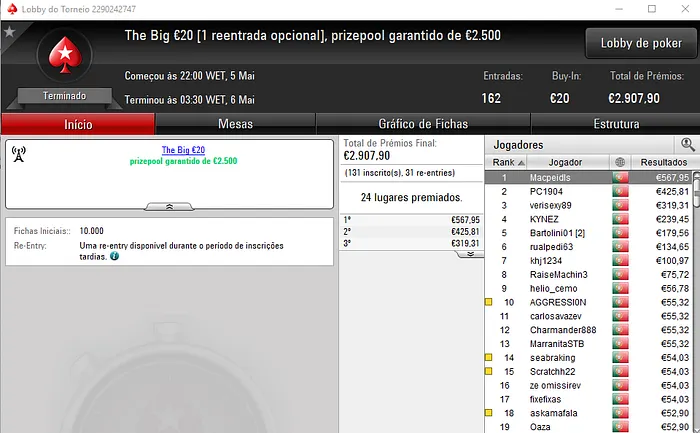Click the players list vertical scrollbar
Screen dimensions: 700x433
(695, 300)
